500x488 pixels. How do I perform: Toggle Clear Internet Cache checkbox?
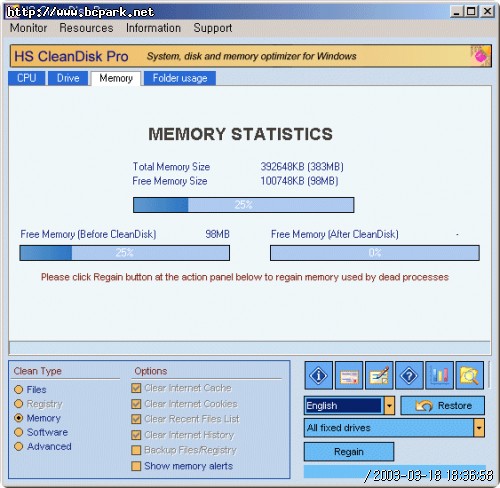136,388
